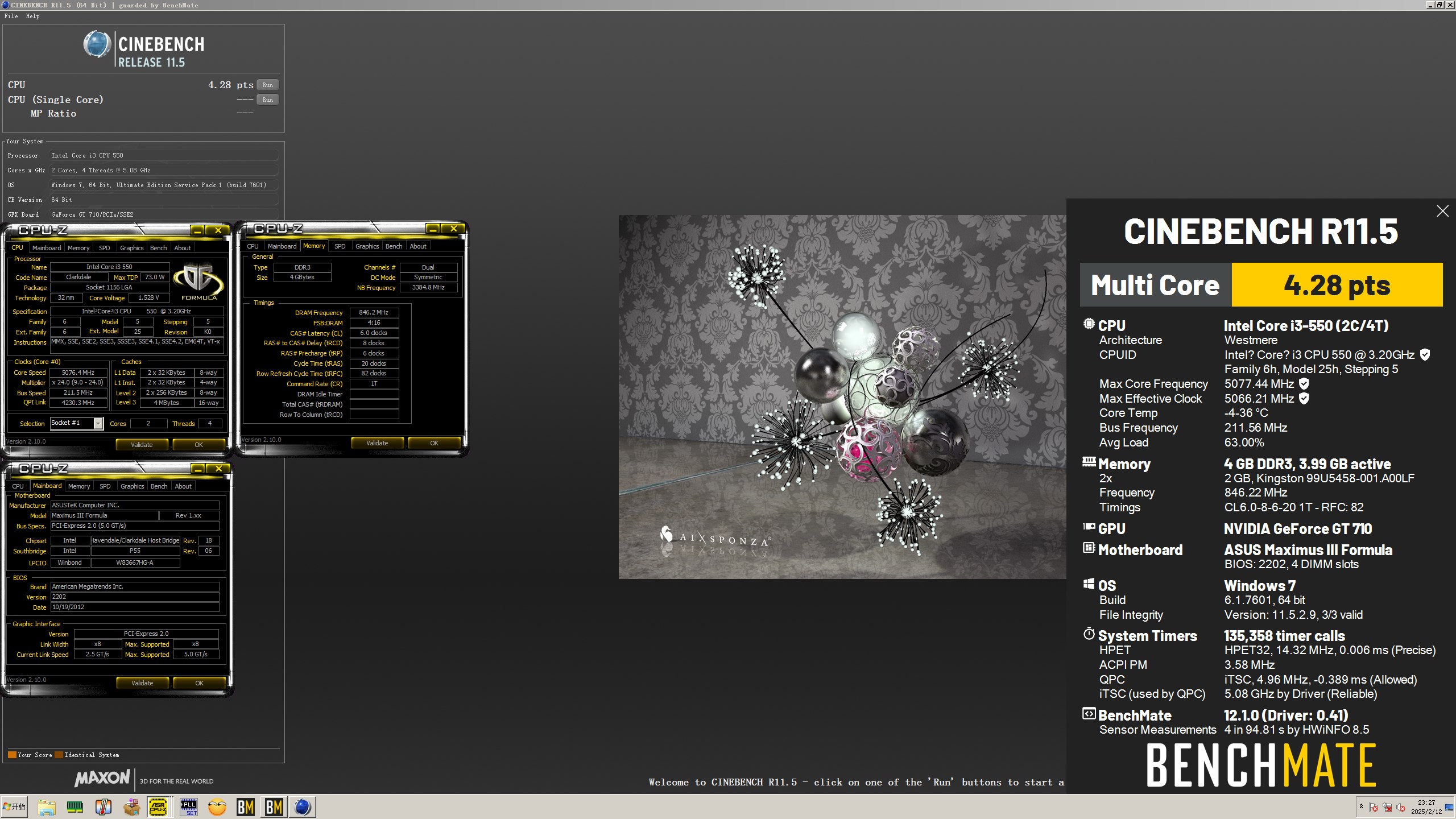
Task: Click the DRAM Frequency value 846.2 MHz
Action: click(374, 312)
